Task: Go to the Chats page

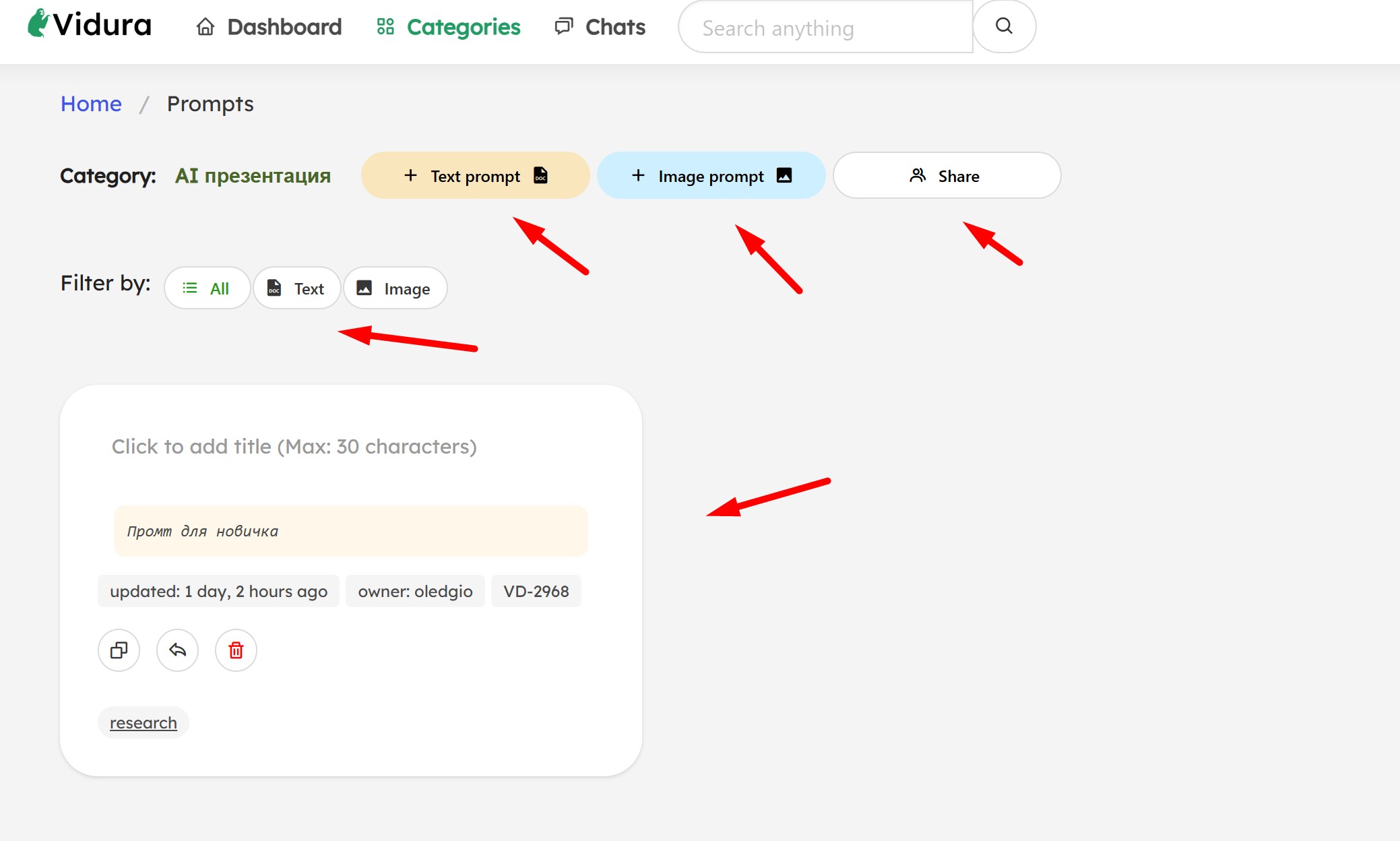Action: pos(615,27)
